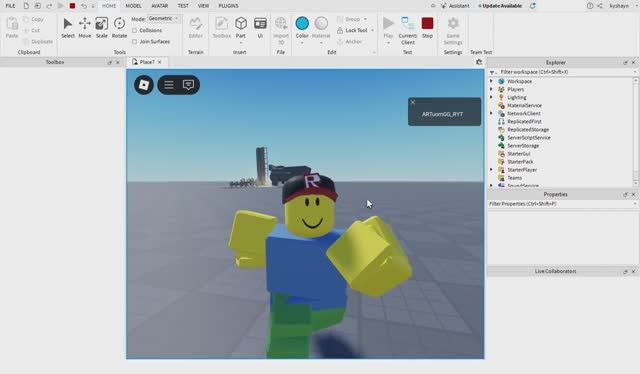Screen dimensions: 640x374
Task: Switch to the TEST ribbon tab
Action: (x=183, y=6)
